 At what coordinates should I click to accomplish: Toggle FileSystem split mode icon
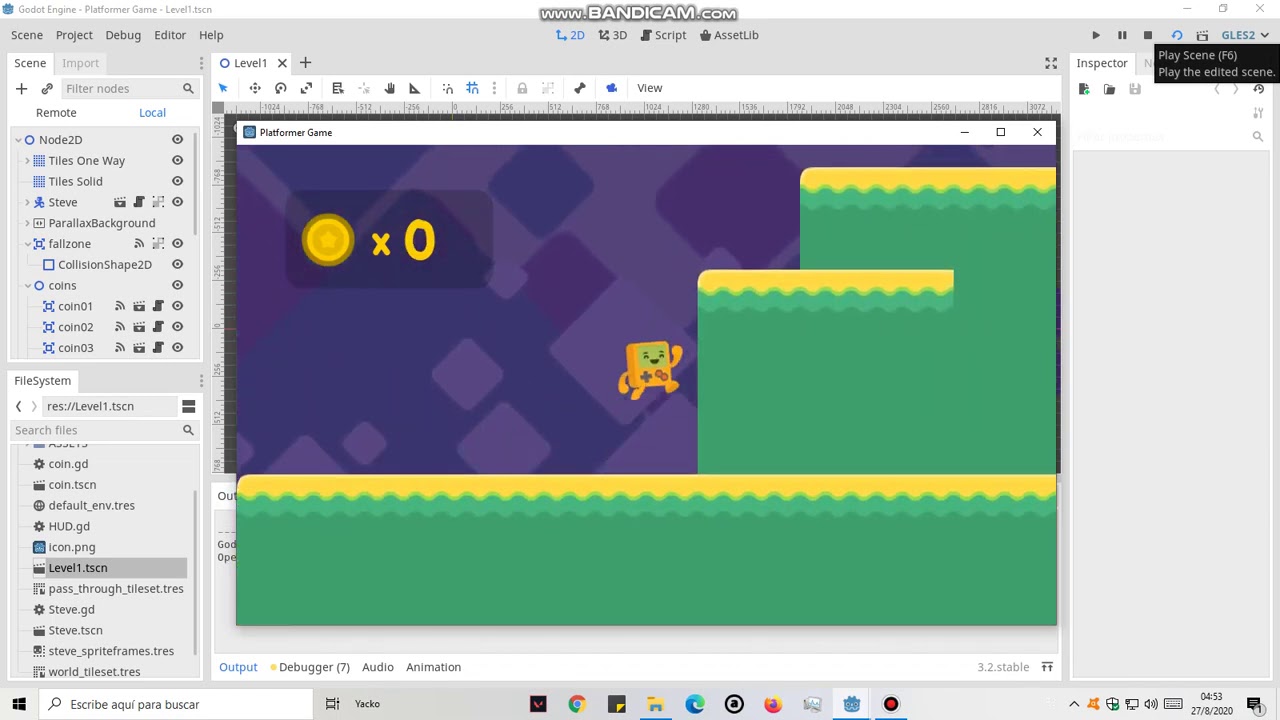(188, 406)
